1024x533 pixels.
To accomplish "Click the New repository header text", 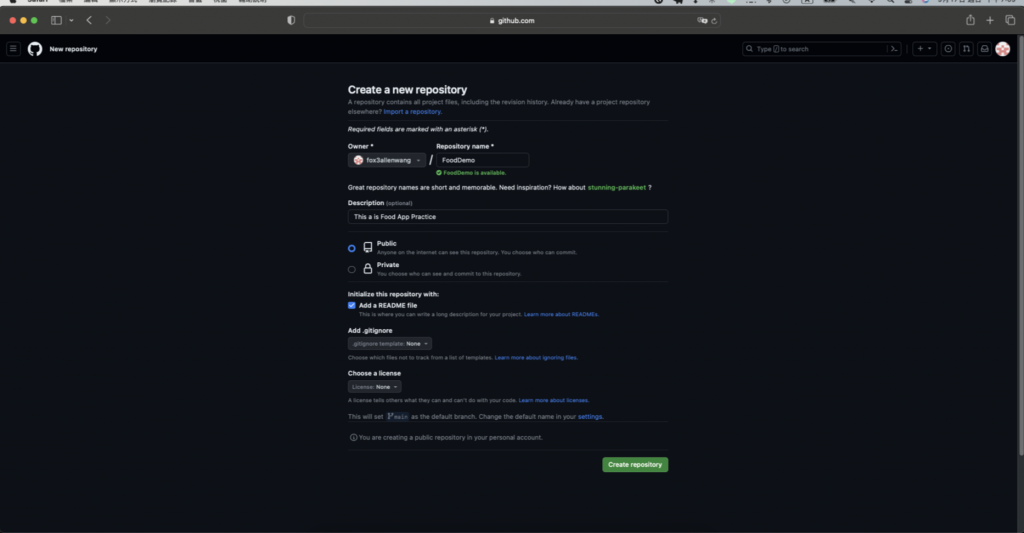I will 73,49.
